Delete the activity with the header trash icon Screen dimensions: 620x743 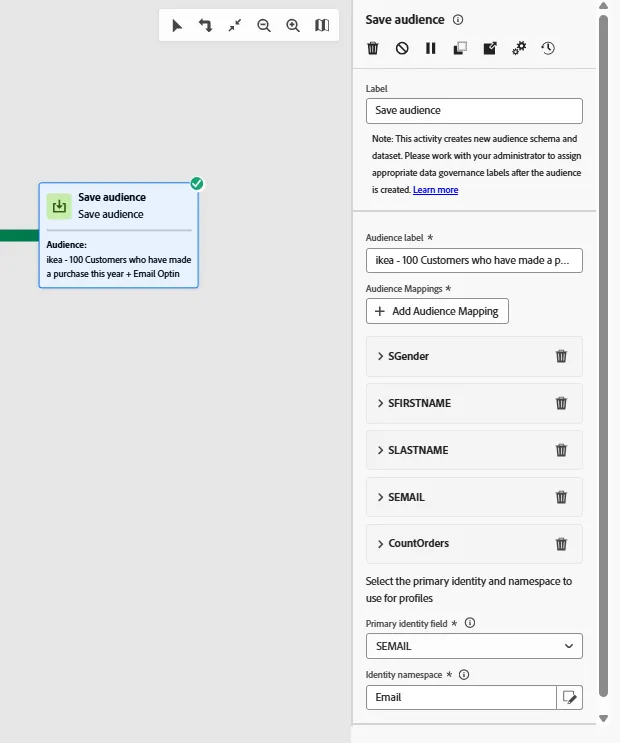[373, 48]
